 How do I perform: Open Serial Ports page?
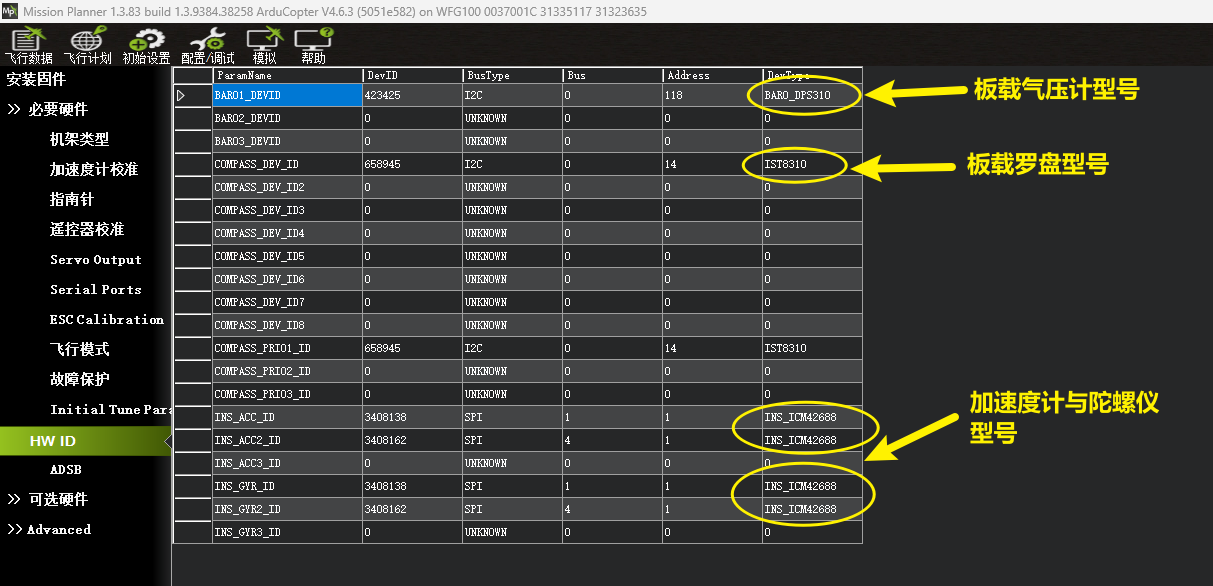[96, 289]
